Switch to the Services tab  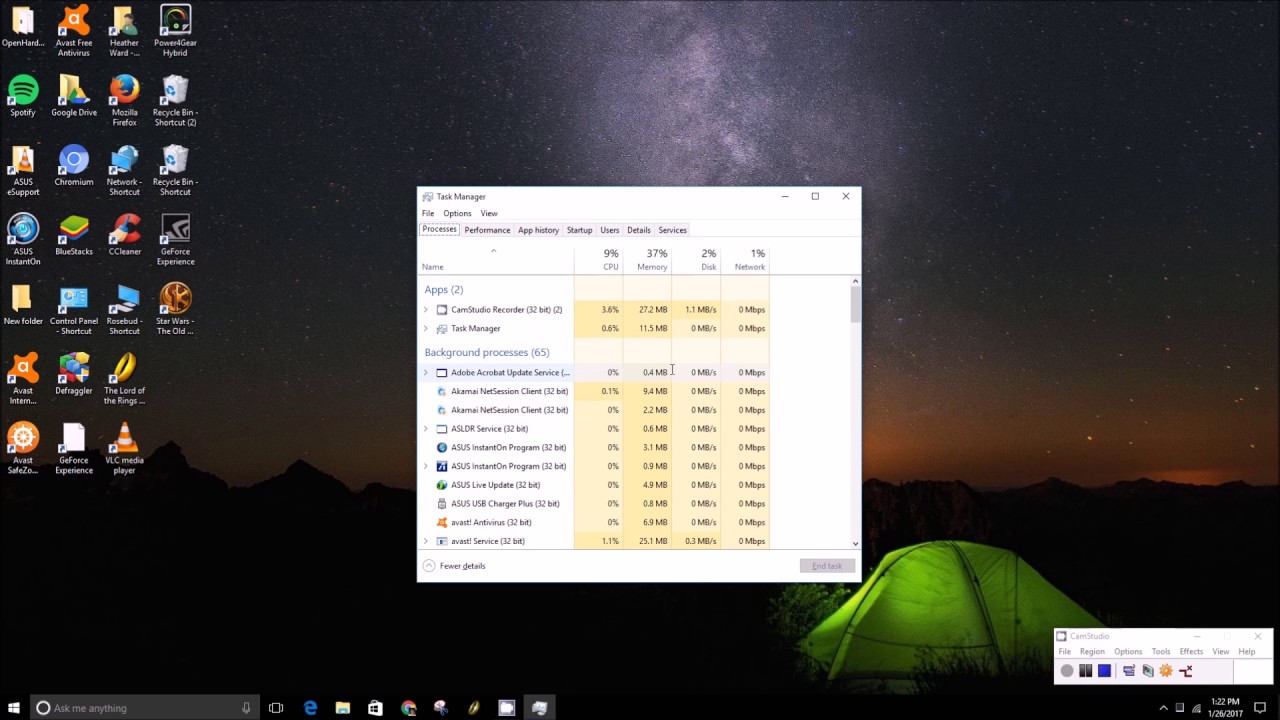pyautogui.click(x=672, y=230)
